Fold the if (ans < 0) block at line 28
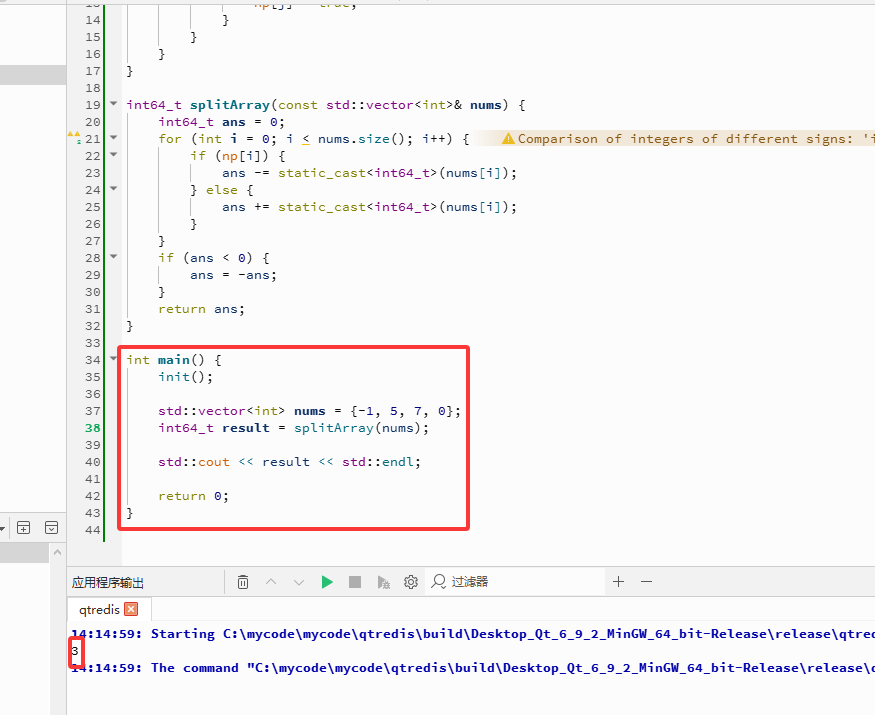 tap(114, 257)
